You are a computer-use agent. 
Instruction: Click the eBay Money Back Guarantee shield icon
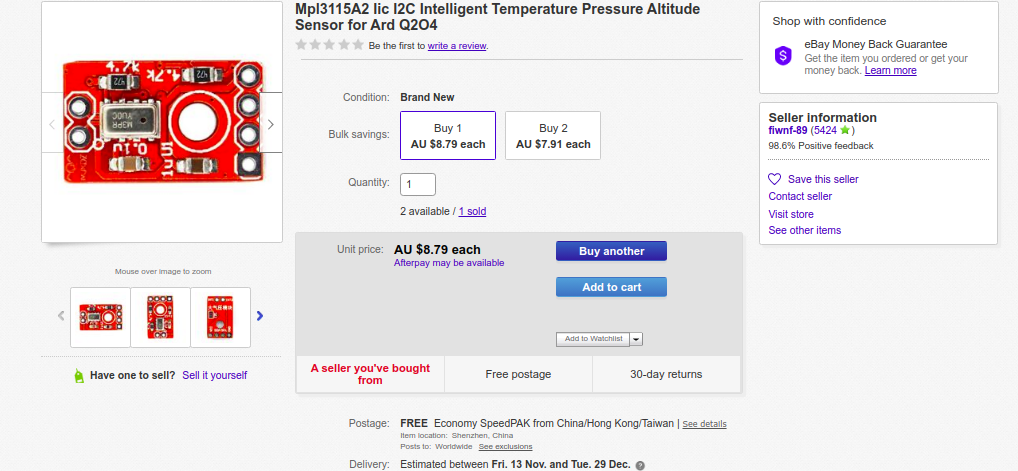[784, 56]
